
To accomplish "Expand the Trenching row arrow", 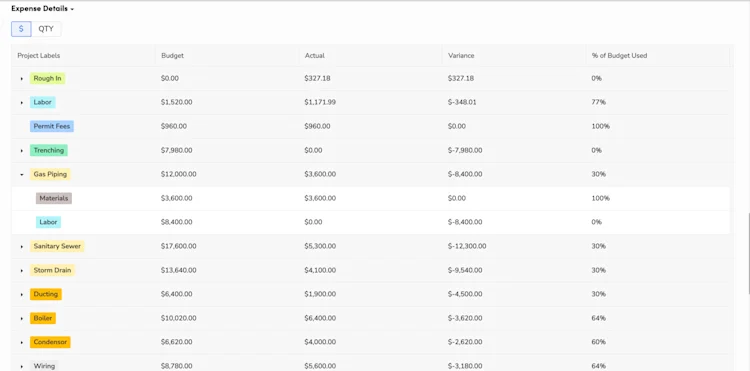I will tap(22, 151).
